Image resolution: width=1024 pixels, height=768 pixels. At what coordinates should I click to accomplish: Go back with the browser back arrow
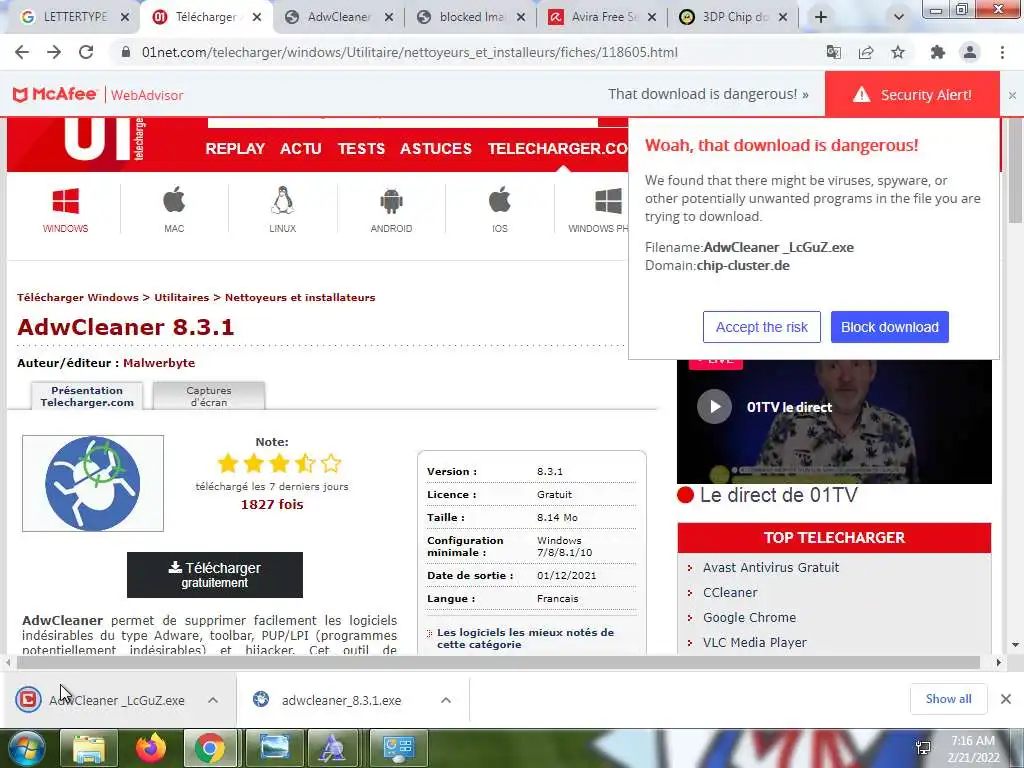(x=22, y=52)
